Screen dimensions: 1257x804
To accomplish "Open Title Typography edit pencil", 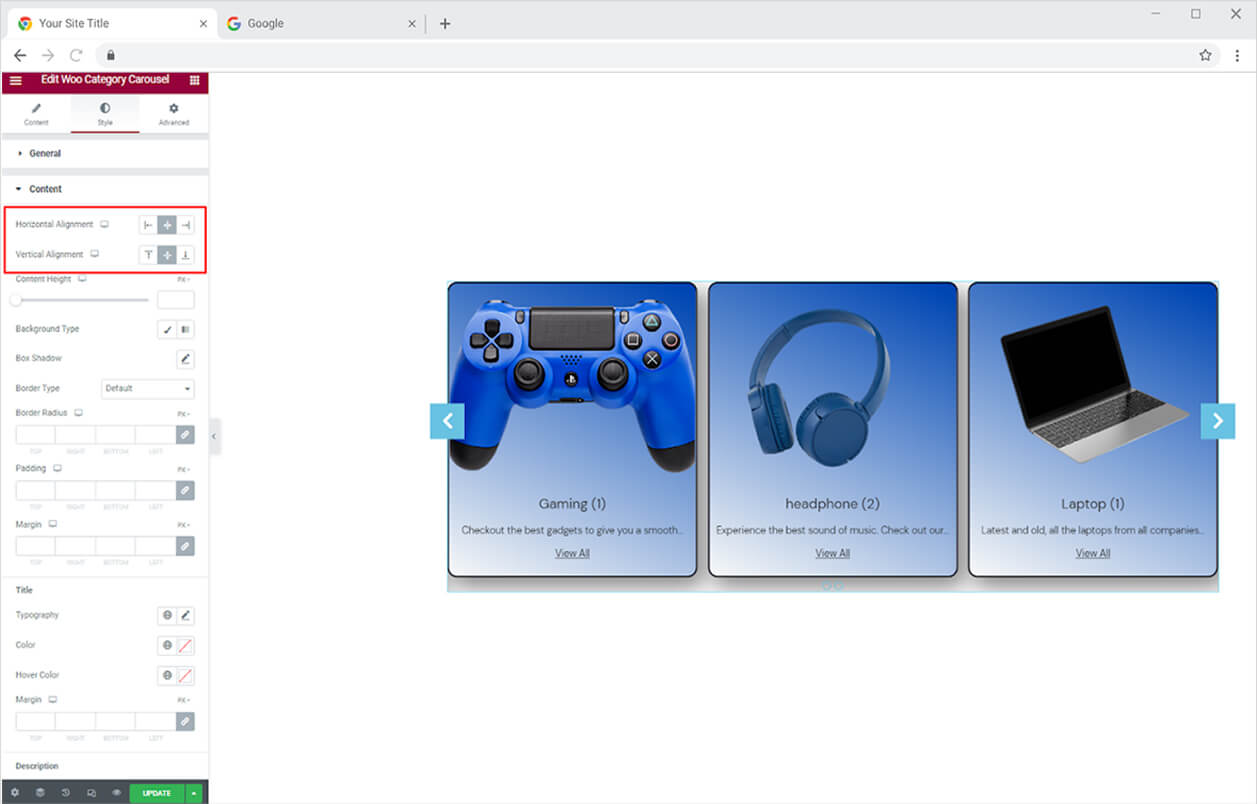I will [x=185, y=615].
